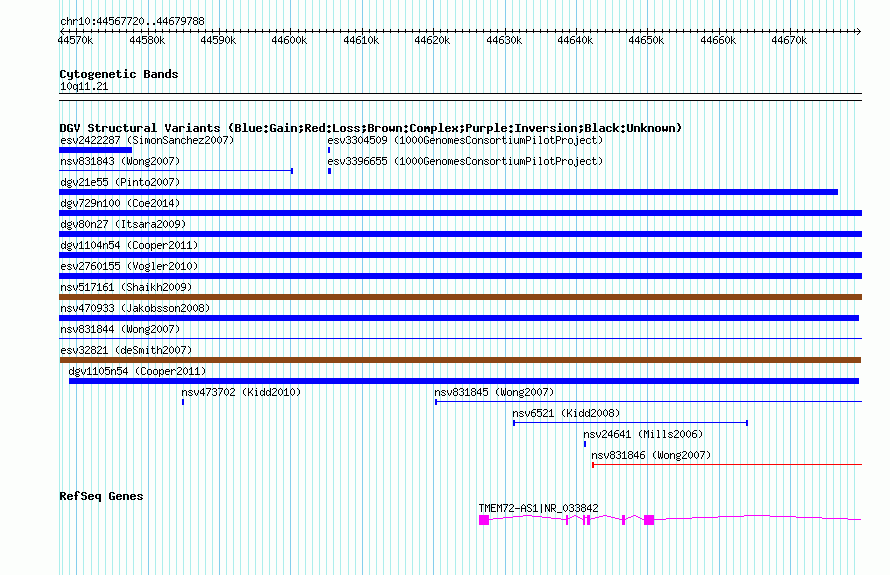Open the nsv473702 (Kidd2010) label
This screenshot has width=890, height=575.
point(241,392)
